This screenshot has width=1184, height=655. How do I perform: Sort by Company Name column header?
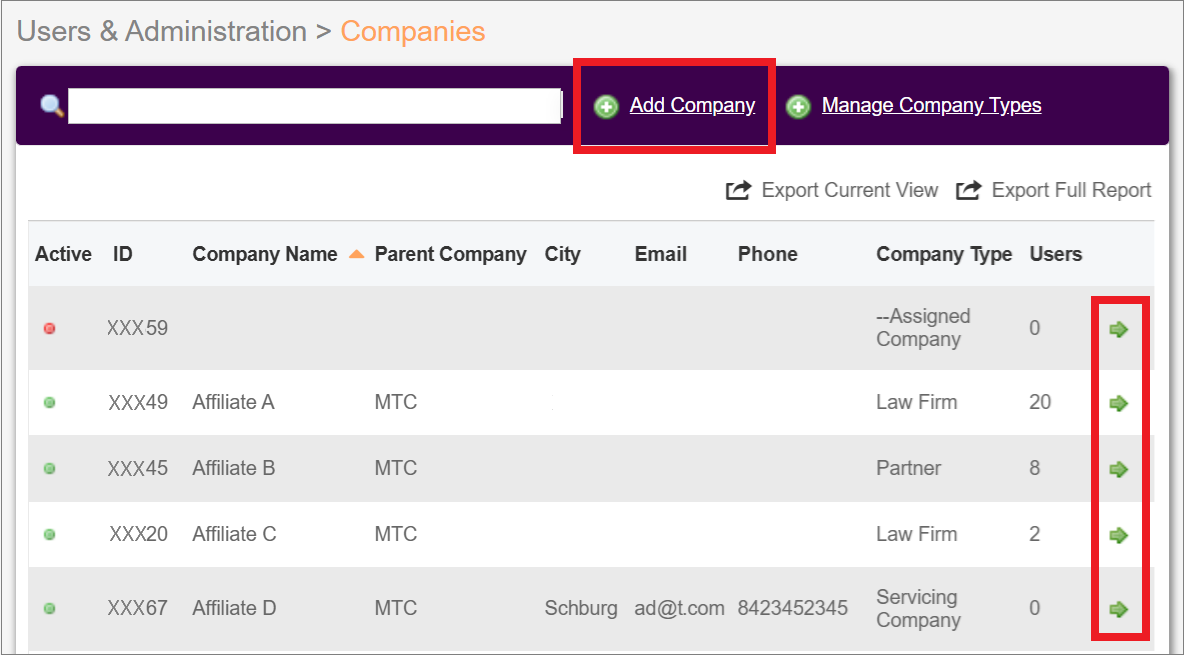[265, 254]
